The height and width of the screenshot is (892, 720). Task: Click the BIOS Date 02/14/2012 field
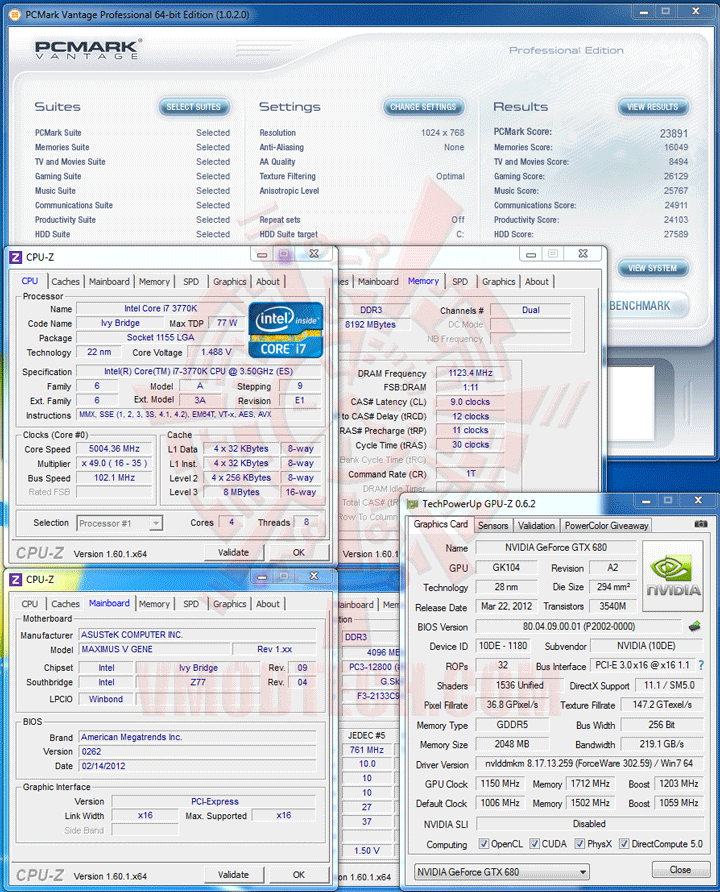tap(197, 766)
